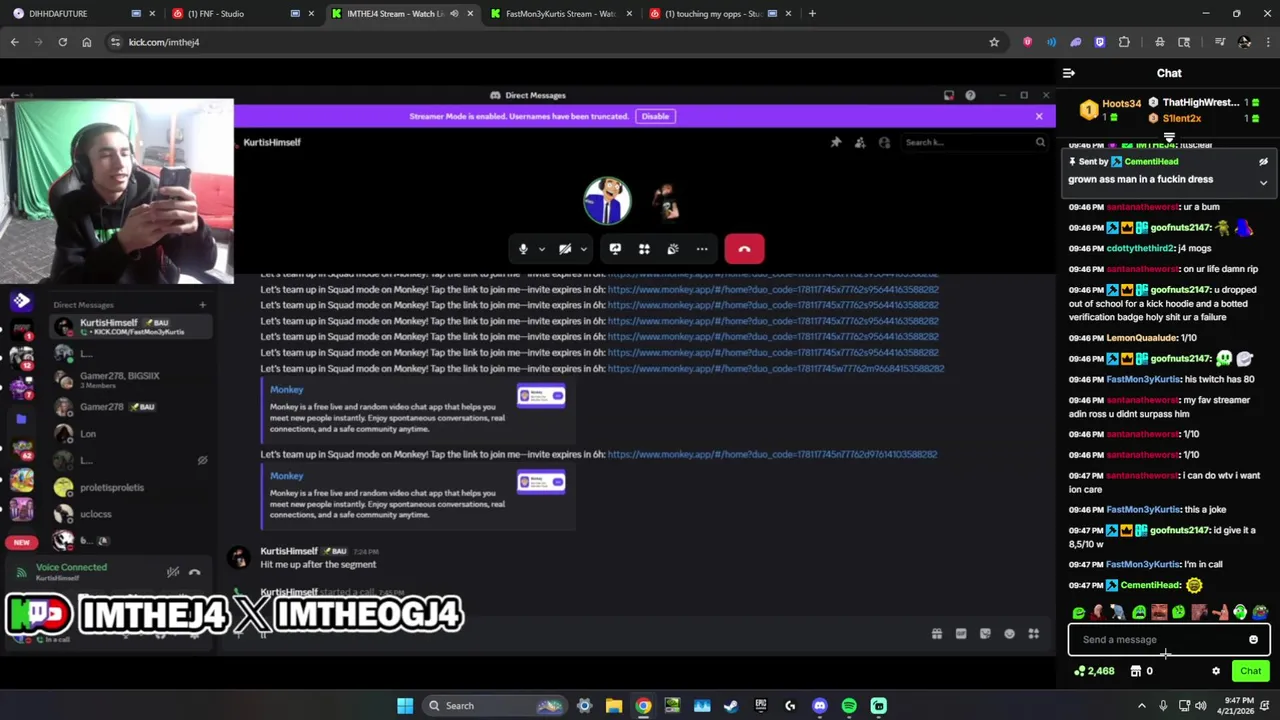Bookmark this page star icon

[994, 42]
